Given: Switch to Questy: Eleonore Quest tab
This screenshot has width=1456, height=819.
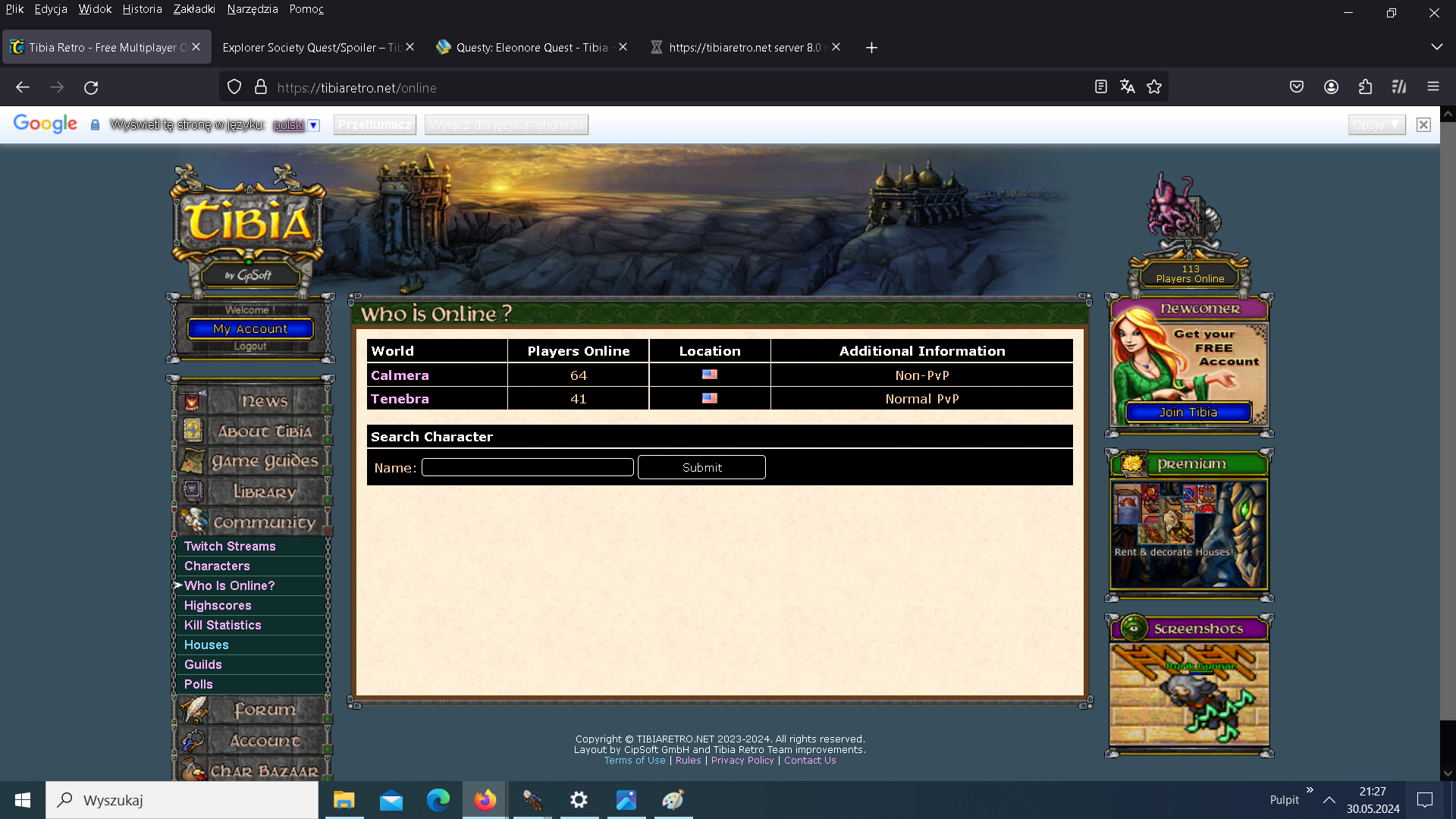Looking at the screenshot, I should [x=532, y=47].
